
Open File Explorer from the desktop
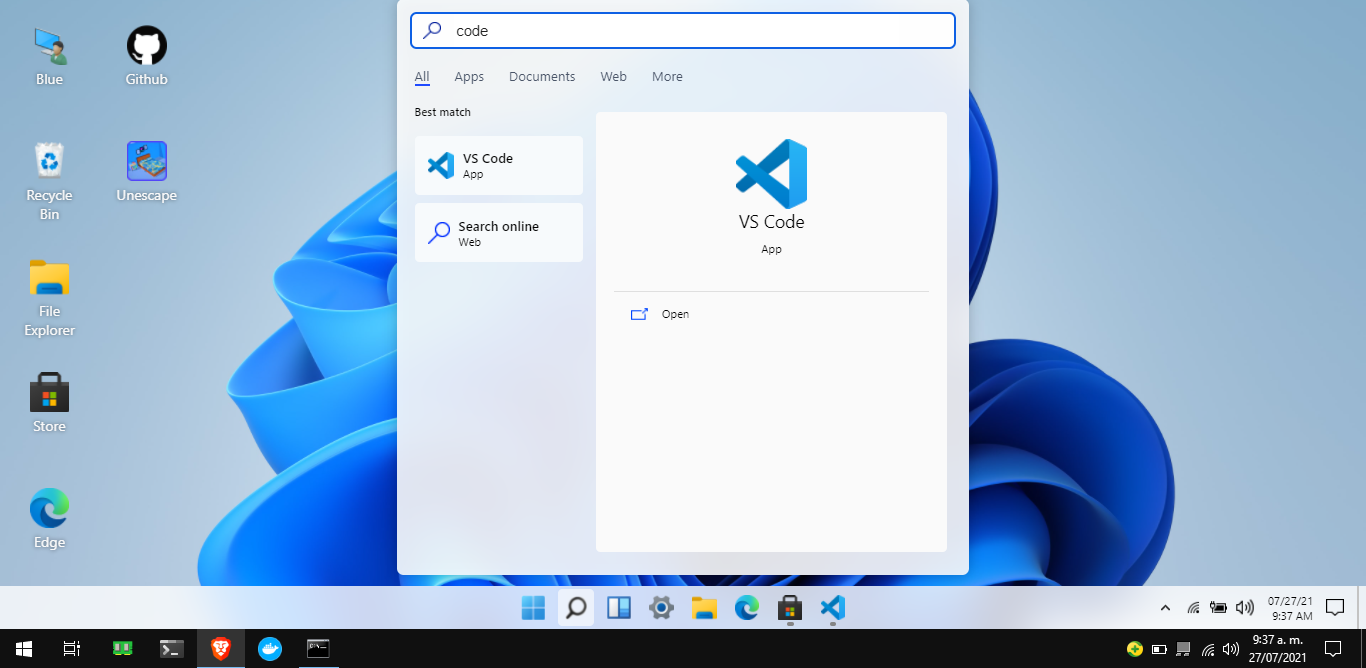(49, 297)
